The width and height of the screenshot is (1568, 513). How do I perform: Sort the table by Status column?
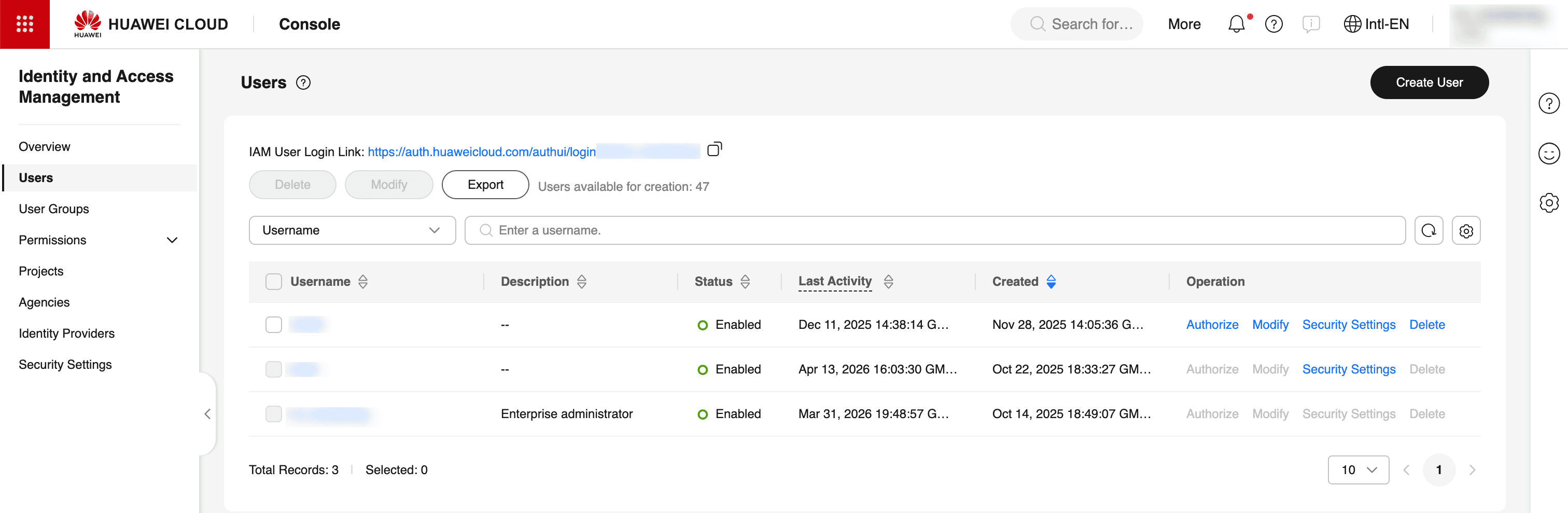click(745, 282)
